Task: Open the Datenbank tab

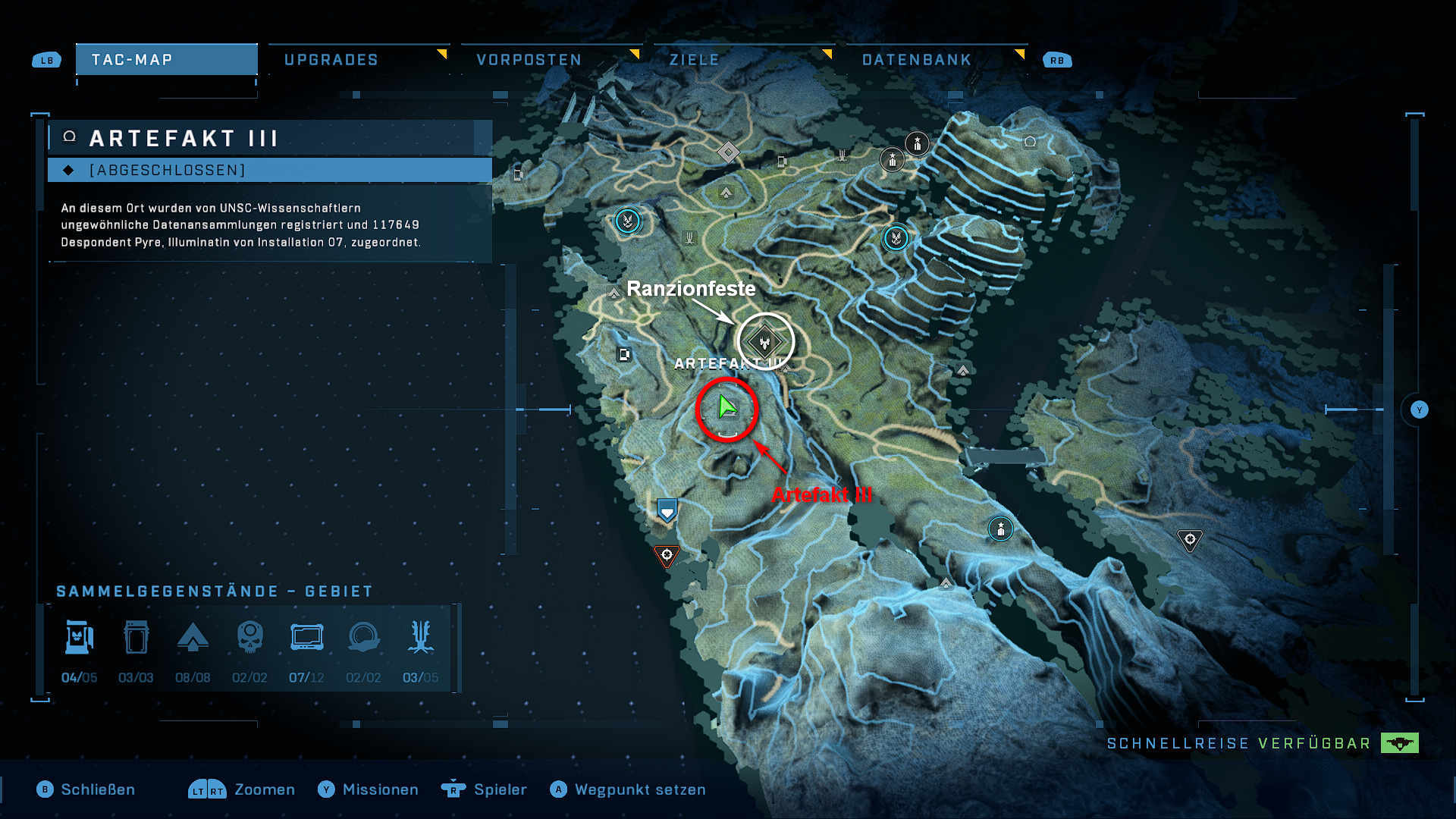Action: coord(916,60)
